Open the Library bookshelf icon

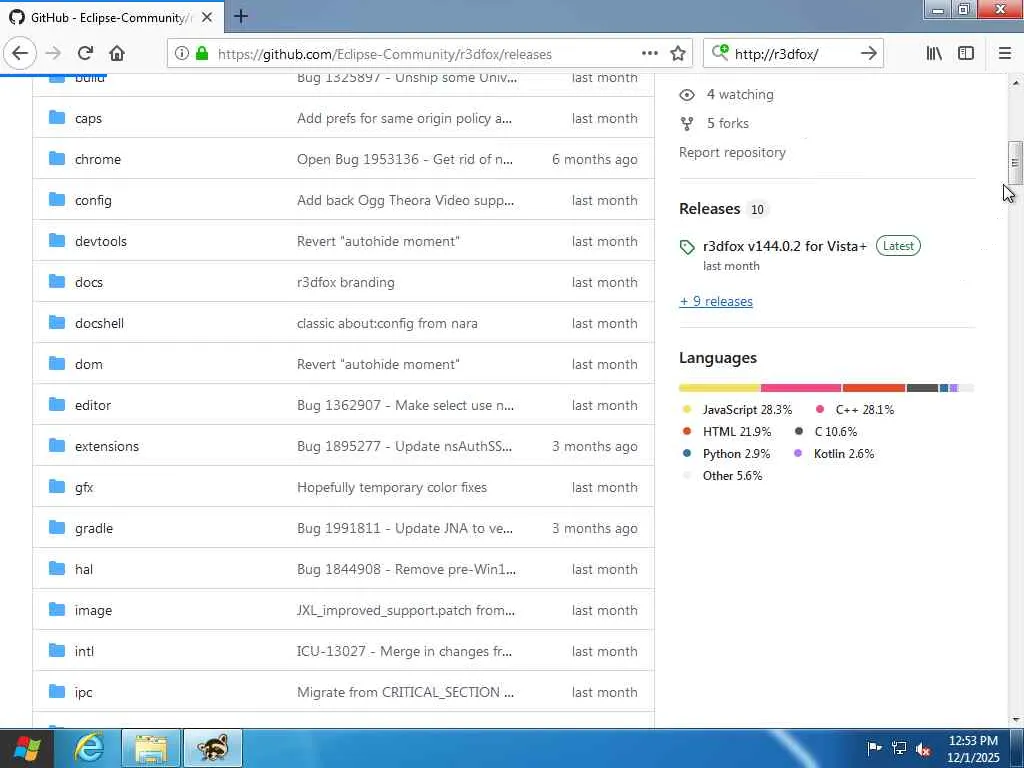coord(934,54)
